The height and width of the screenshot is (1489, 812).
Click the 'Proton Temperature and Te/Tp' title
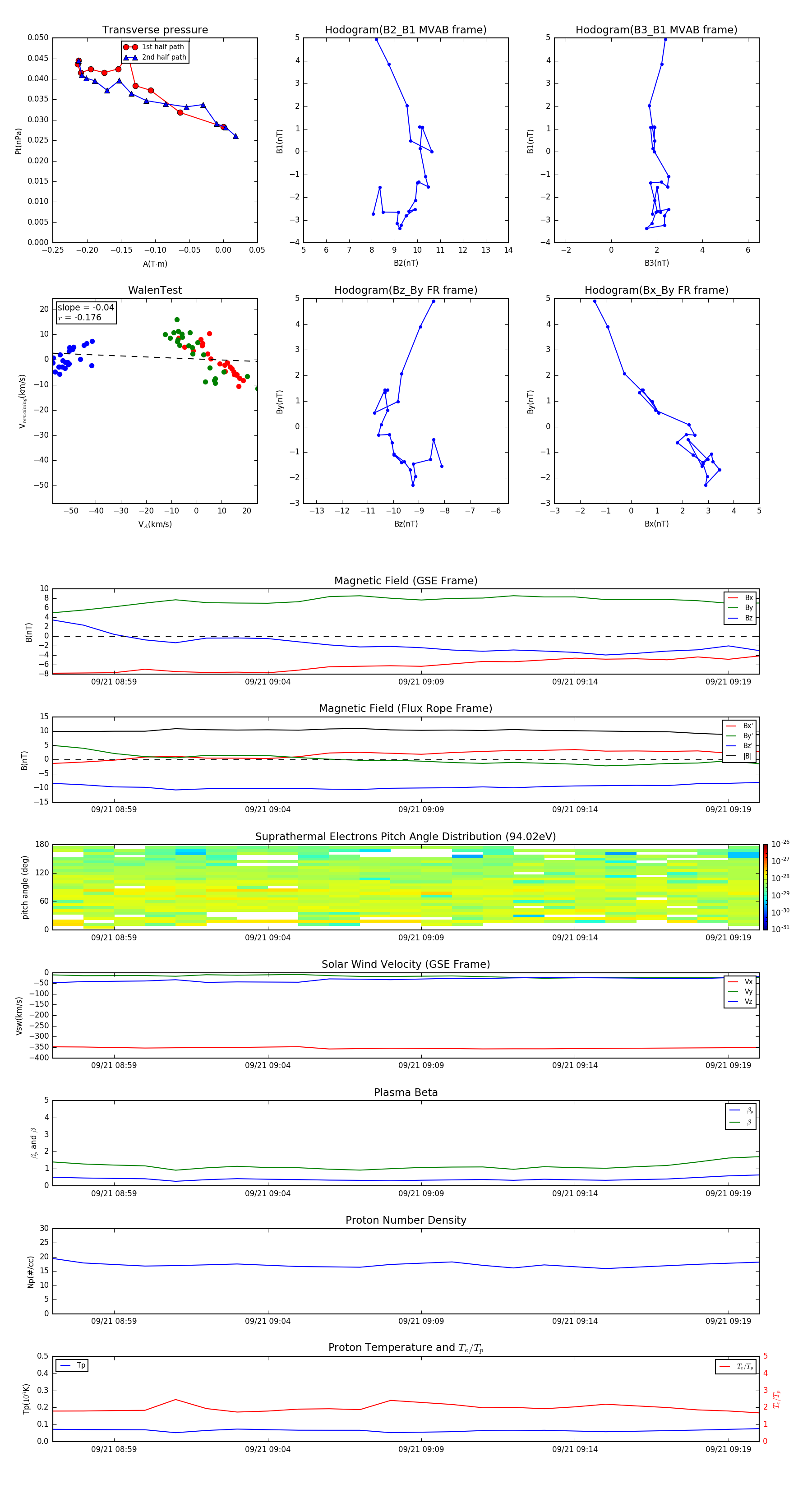406,1348
